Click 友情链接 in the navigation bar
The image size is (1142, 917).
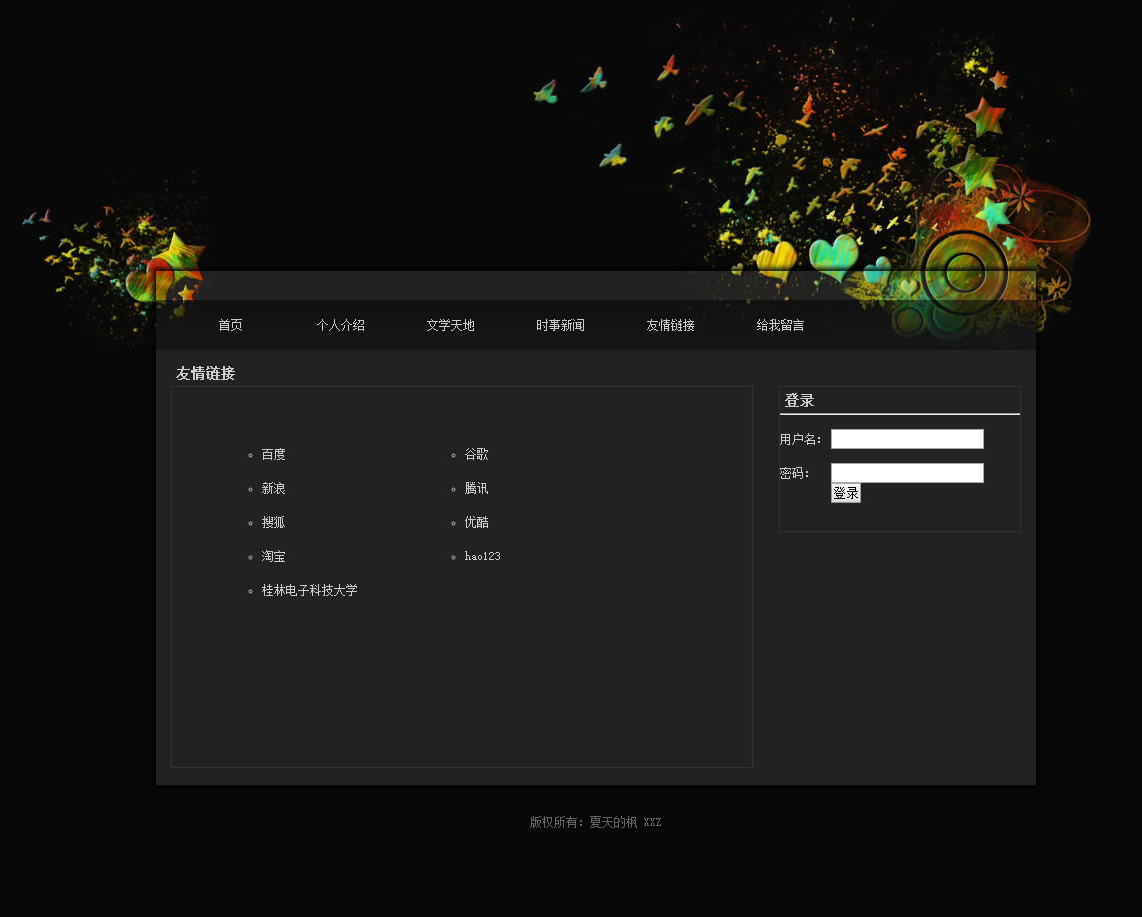(x=670, y=325)
